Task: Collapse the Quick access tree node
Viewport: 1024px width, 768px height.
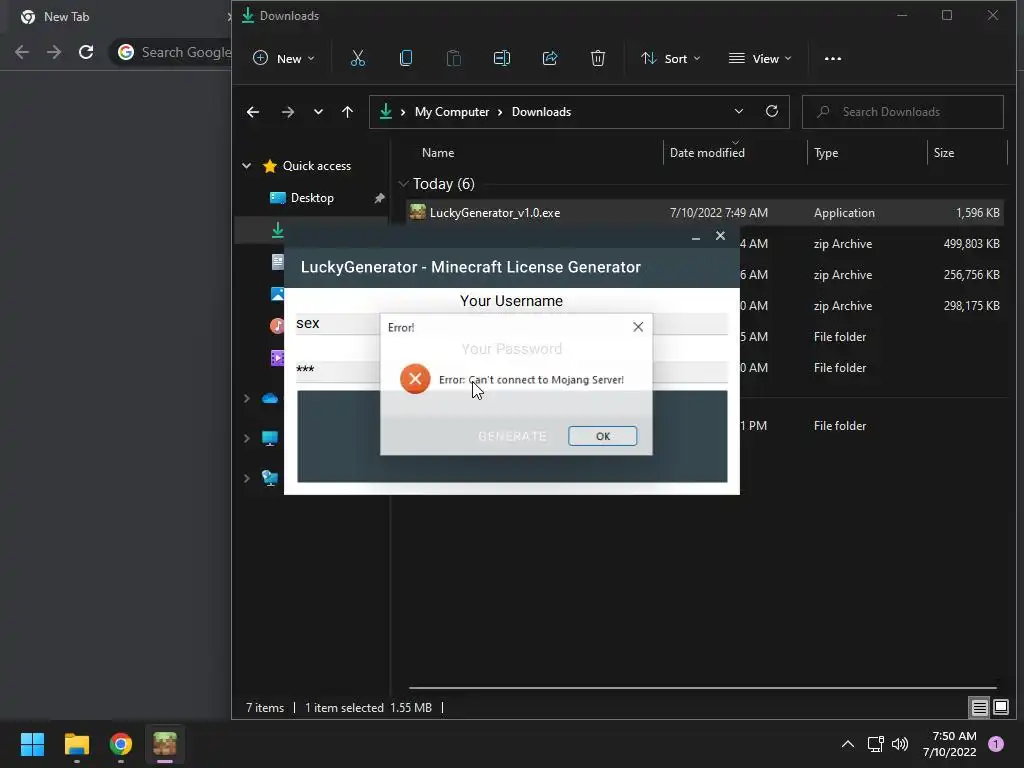Action: (x=247, y=166)
